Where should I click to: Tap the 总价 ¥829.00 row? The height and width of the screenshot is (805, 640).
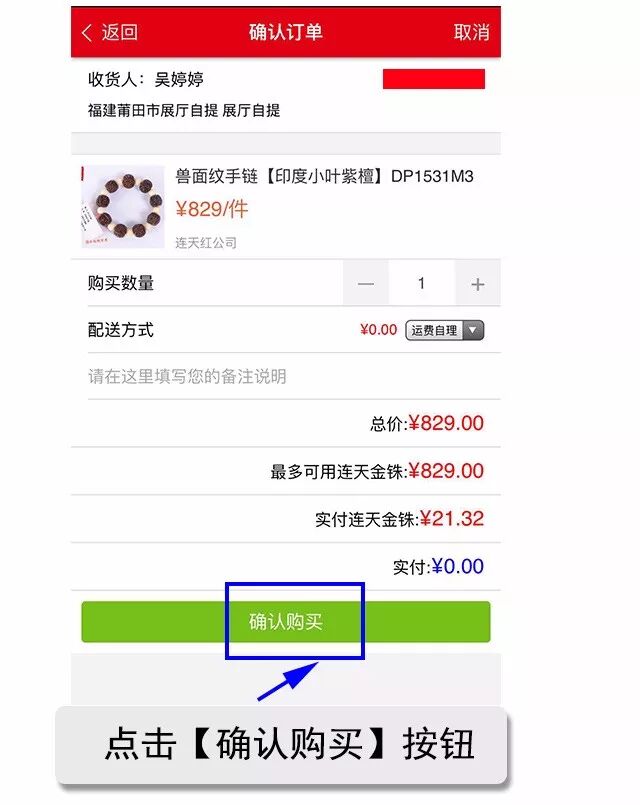[286, 424]
